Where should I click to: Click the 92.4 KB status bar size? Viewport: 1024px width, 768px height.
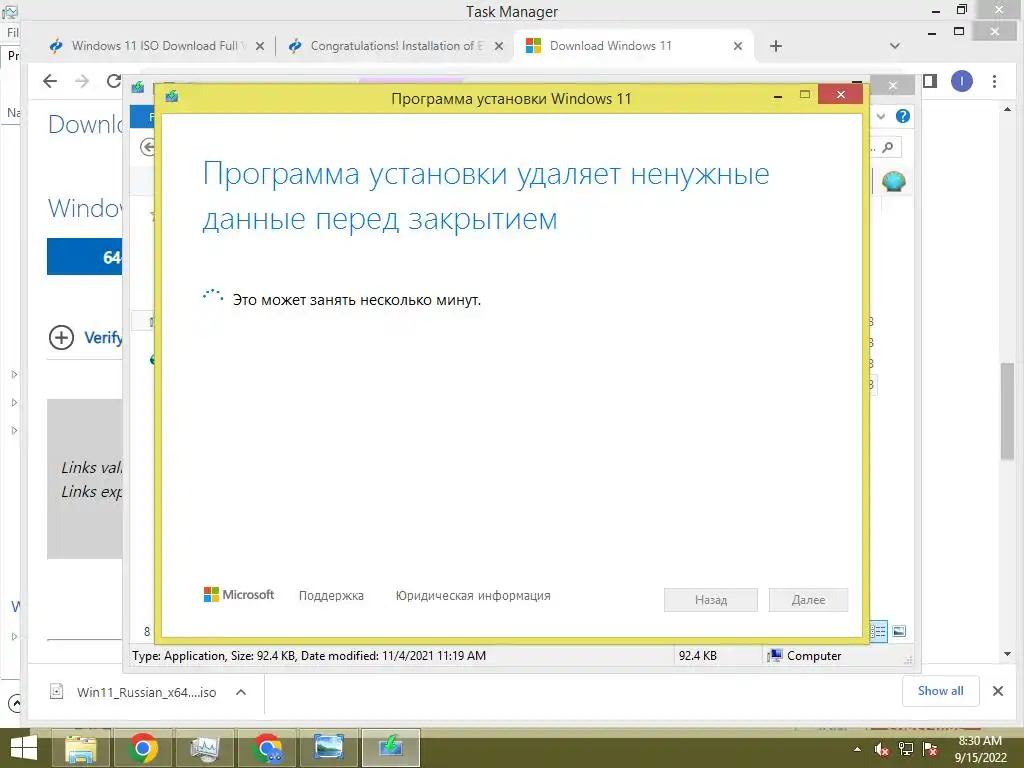point(697,656)
